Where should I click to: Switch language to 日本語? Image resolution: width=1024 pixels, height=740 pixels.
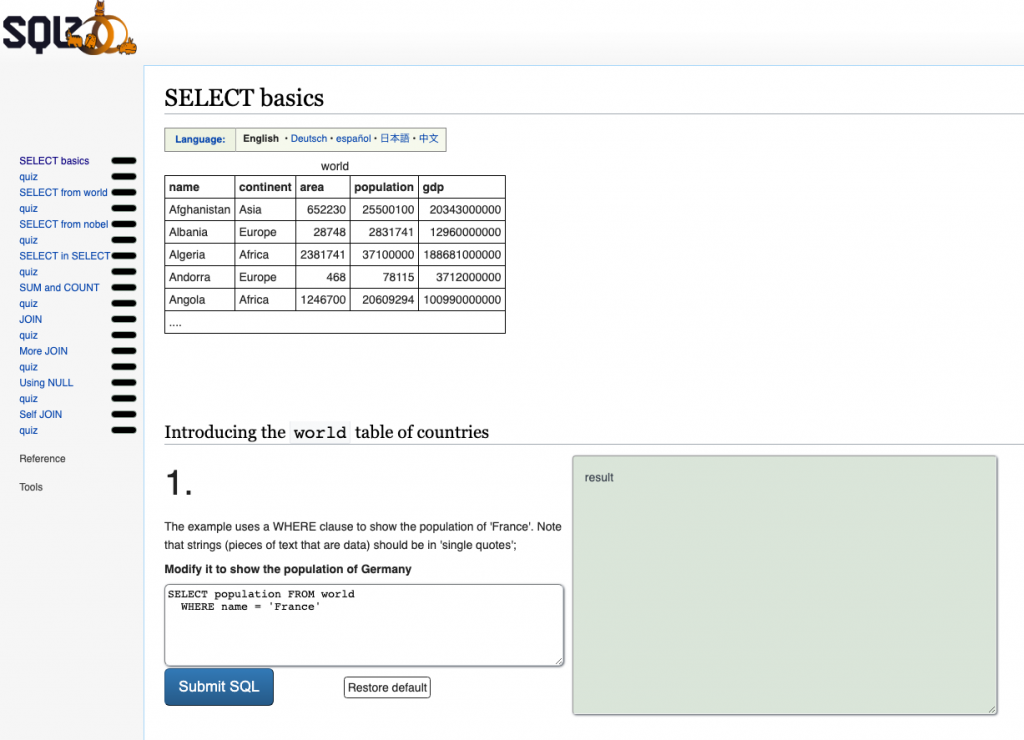(x=395, y=139)
